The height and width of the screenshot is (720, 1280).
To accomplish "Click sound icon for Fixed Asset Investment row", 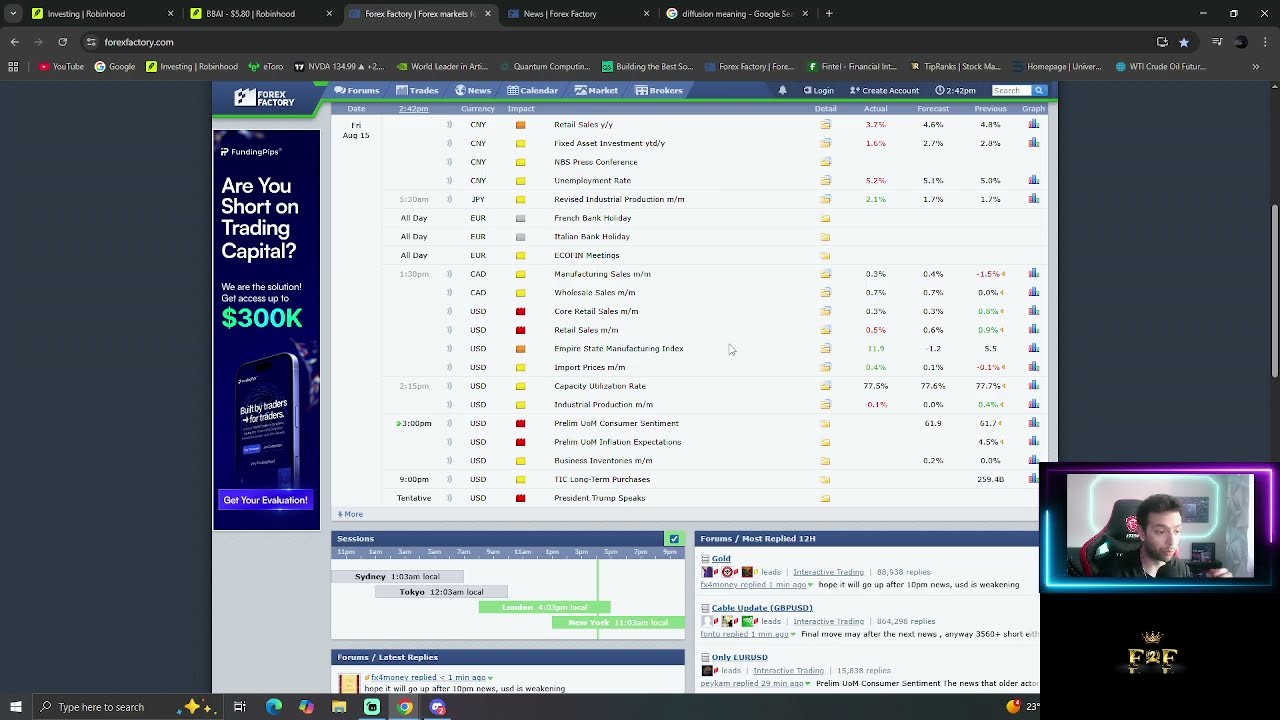I will click(x=449, y=143).
